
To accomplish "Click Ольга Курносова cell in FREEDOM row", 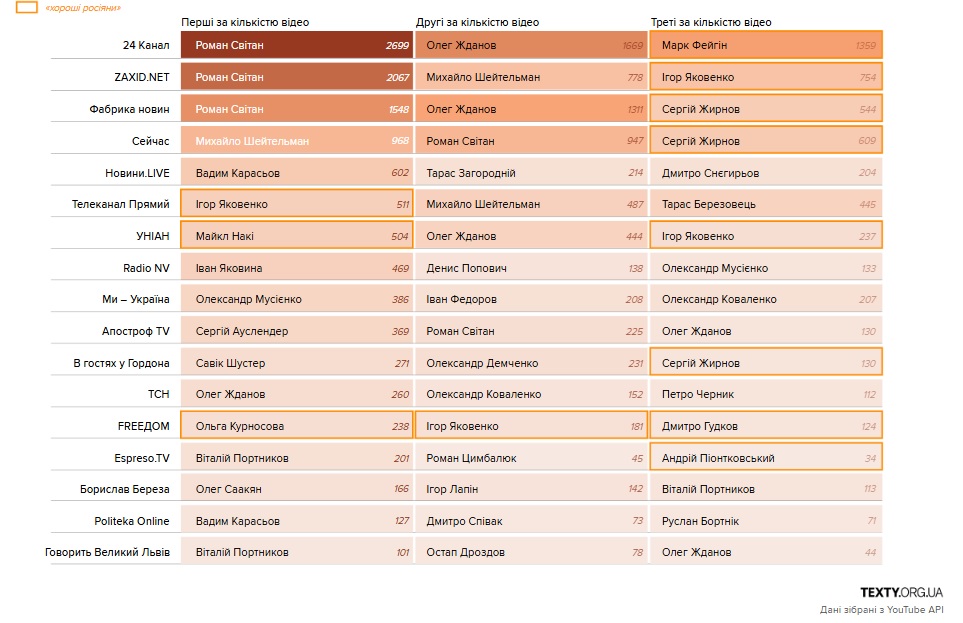I will [296, 426].
